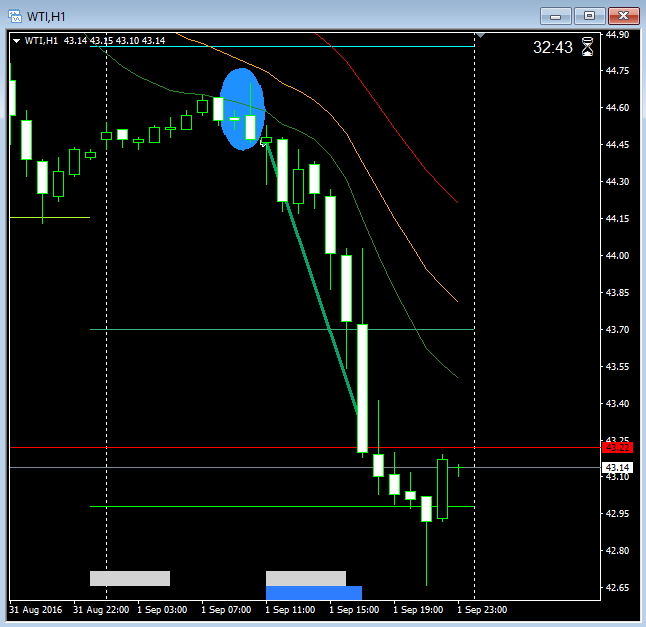This screenshot has height=627, width=646.
Task: Maximize the WTI,H1 chart window
Action: click(x=589, y=16)
